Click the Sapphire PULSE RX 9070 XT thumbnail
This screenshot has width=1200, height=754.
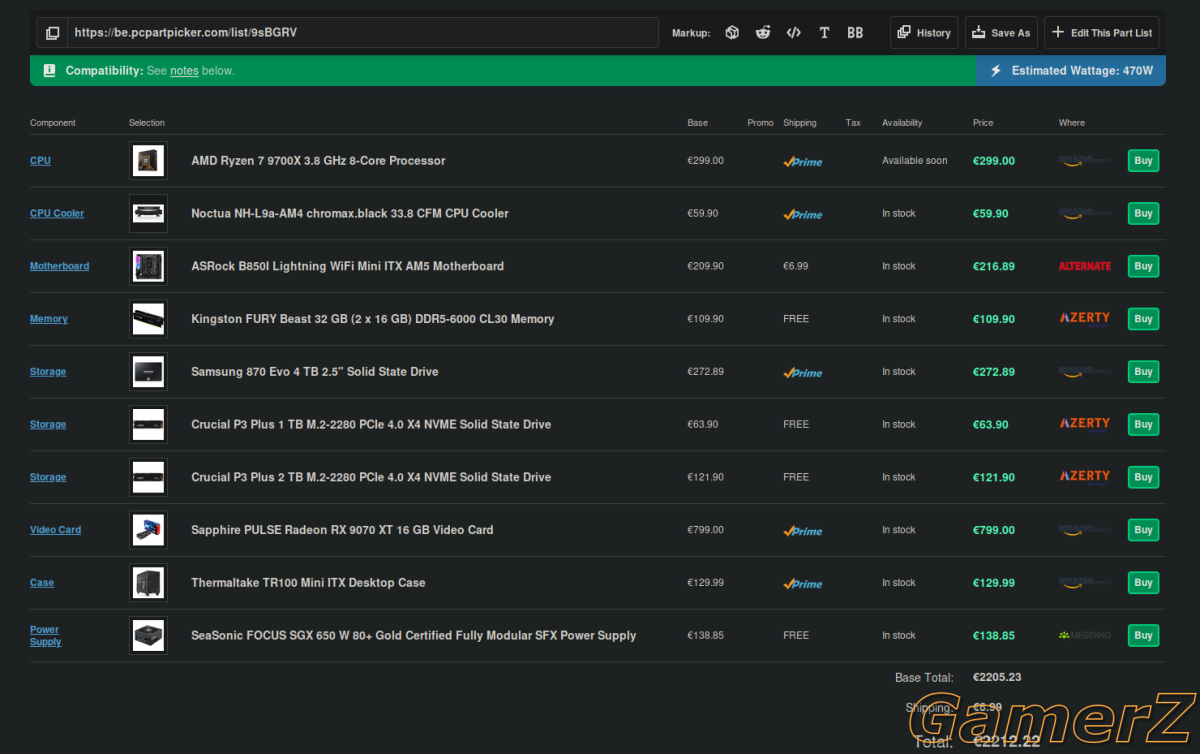(148, 530)
